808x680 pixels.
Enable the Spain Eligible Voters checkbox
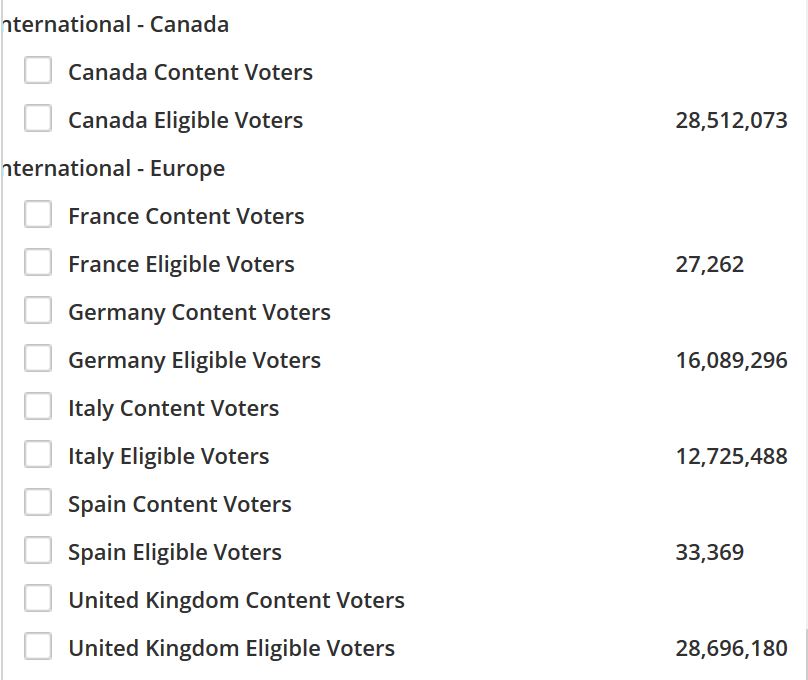tap(38, 550)
